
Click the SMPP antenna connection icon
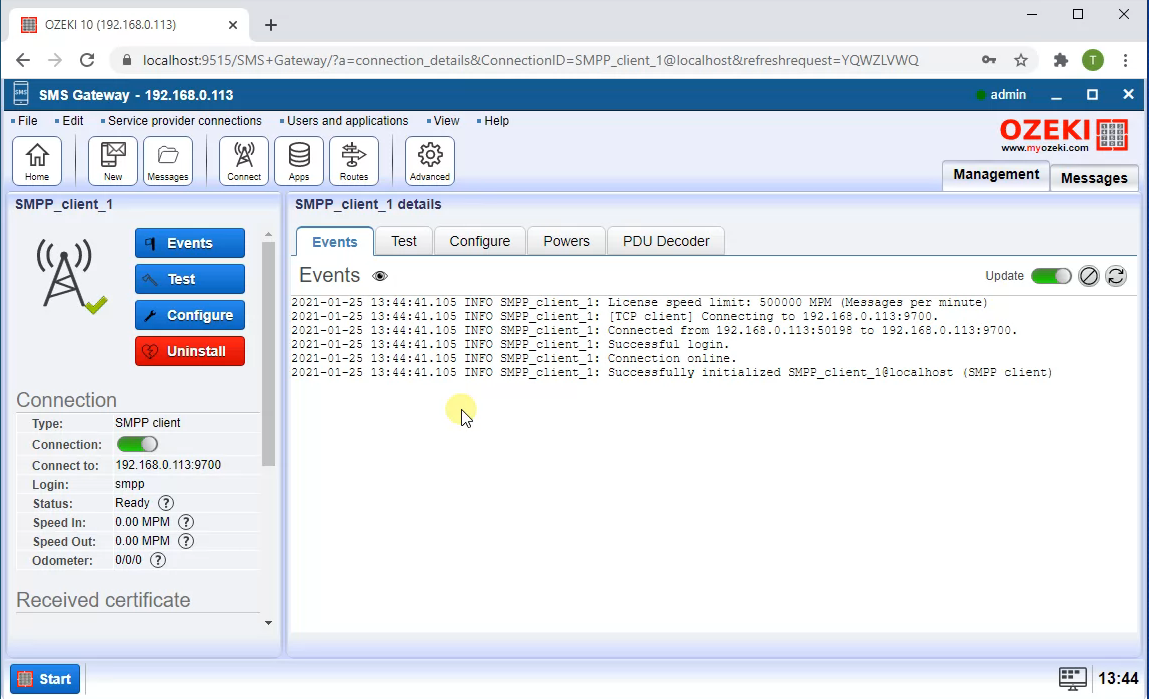click(x=70, y=276)
